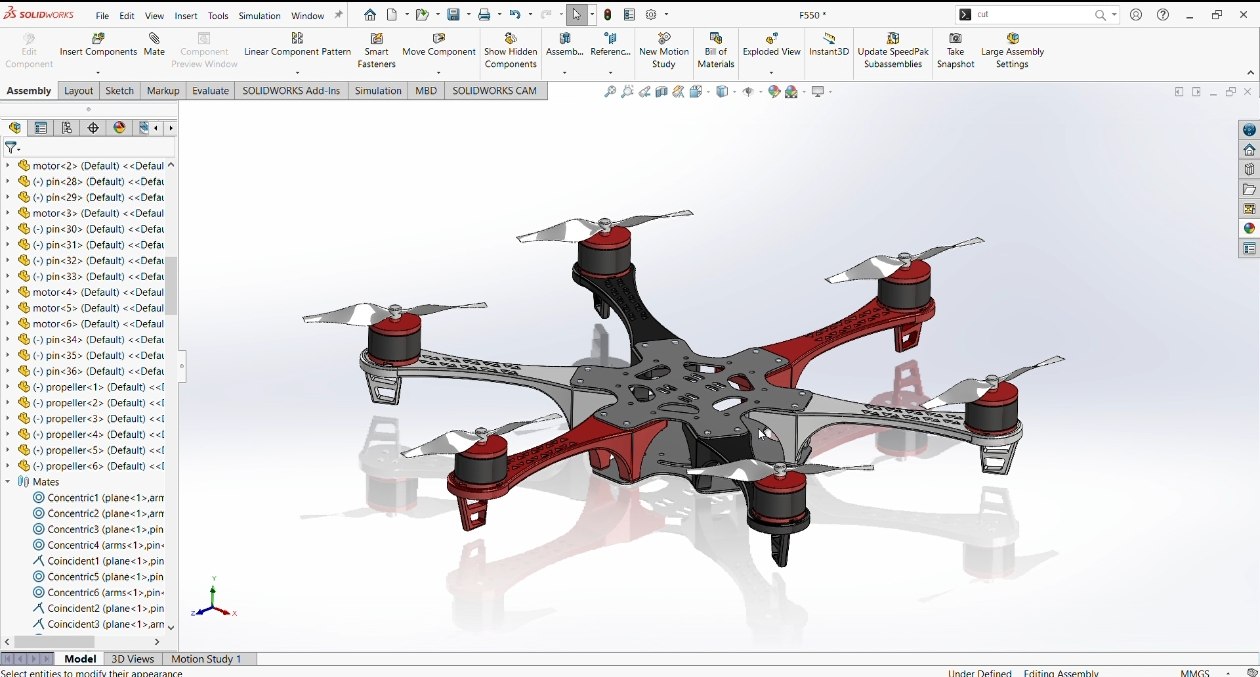1260x677 pixels.
Task: Select the Mate tool
Action: [x=154, y=45]
